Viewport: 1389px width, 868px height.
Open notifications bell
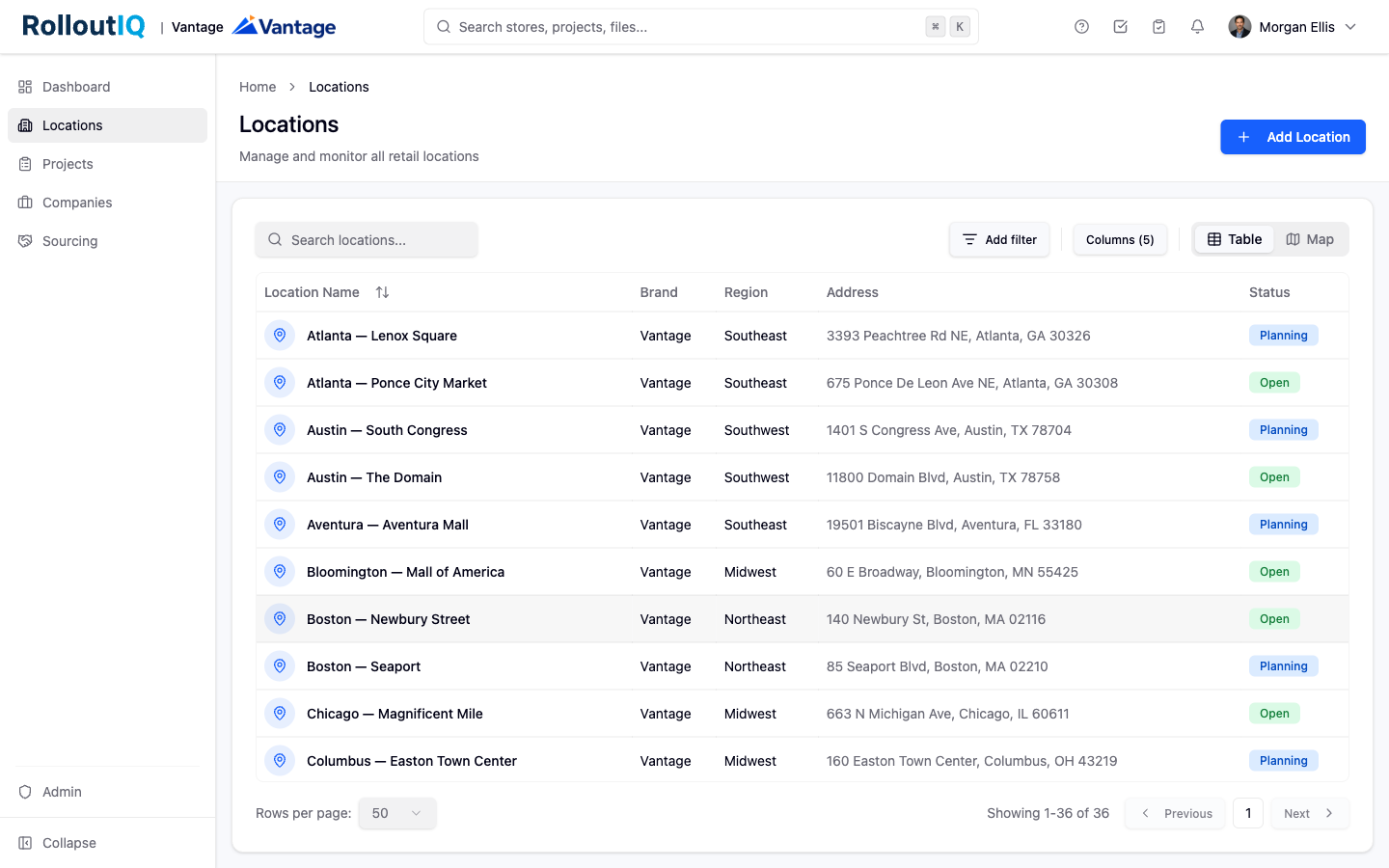pyautogui.click(x=1197, y=27)
